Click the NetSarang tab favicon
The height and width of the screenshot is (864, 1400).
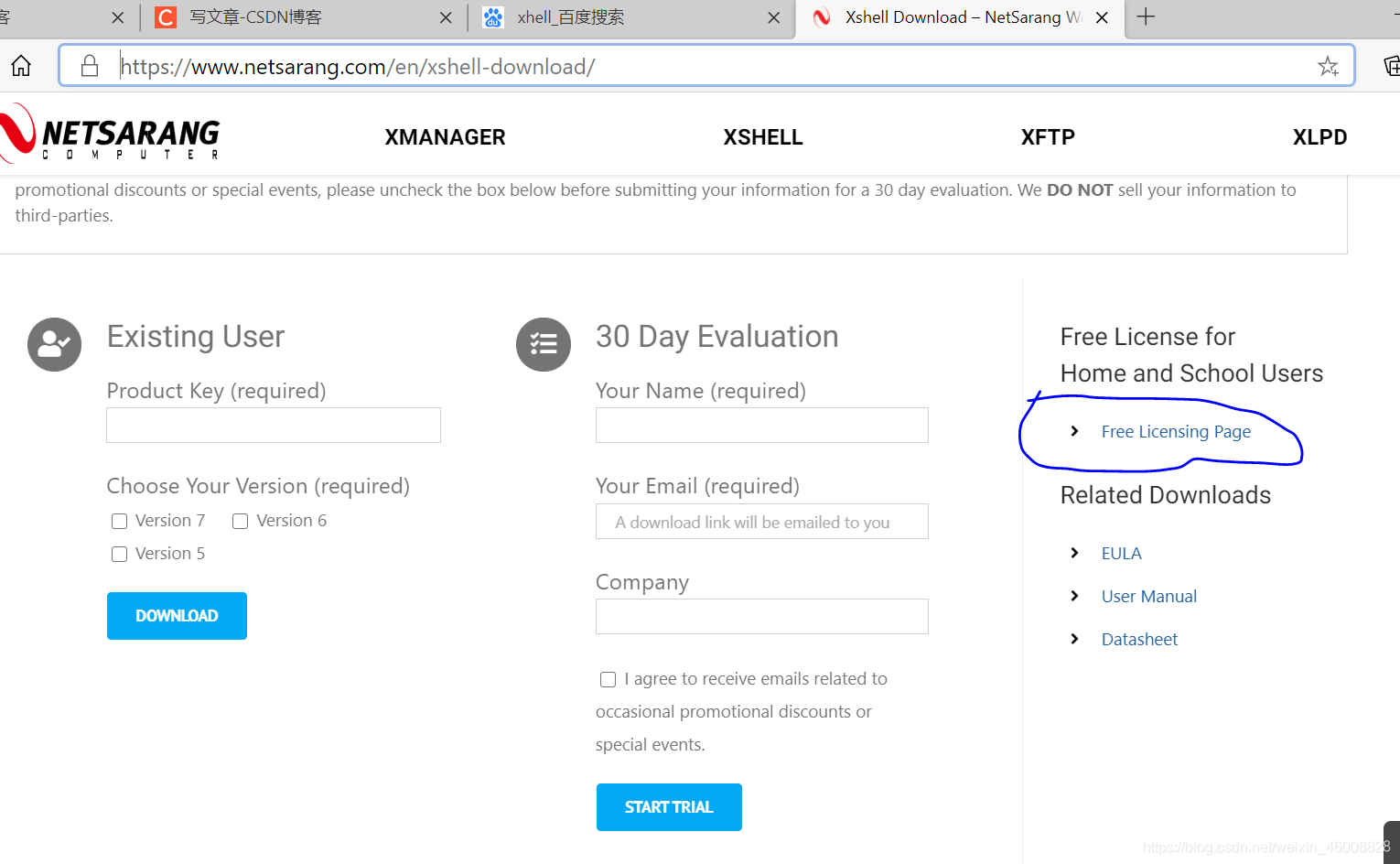point(822,17)
